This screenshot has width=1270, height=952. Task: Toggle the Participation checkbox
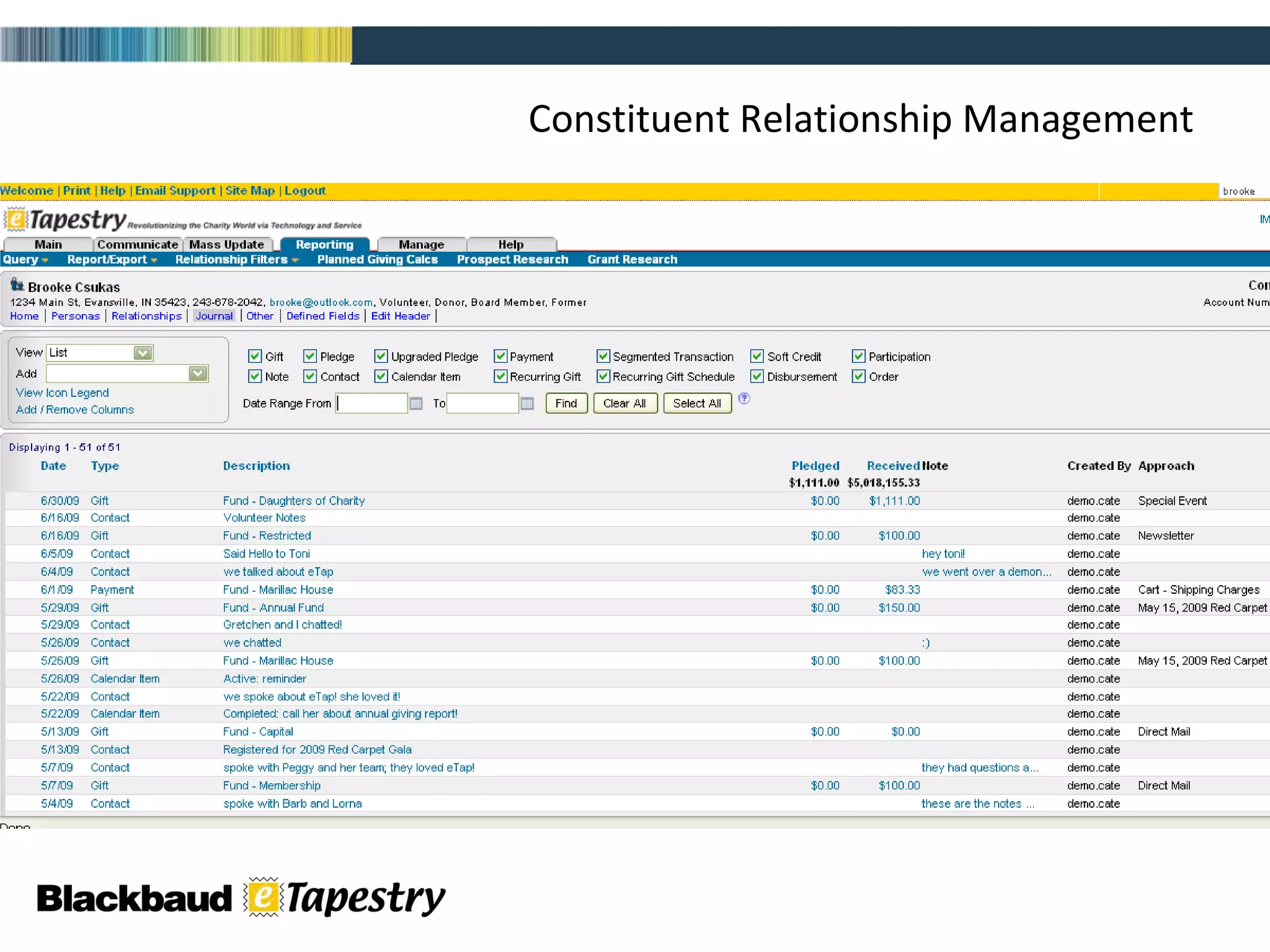[x=858, y=356]
